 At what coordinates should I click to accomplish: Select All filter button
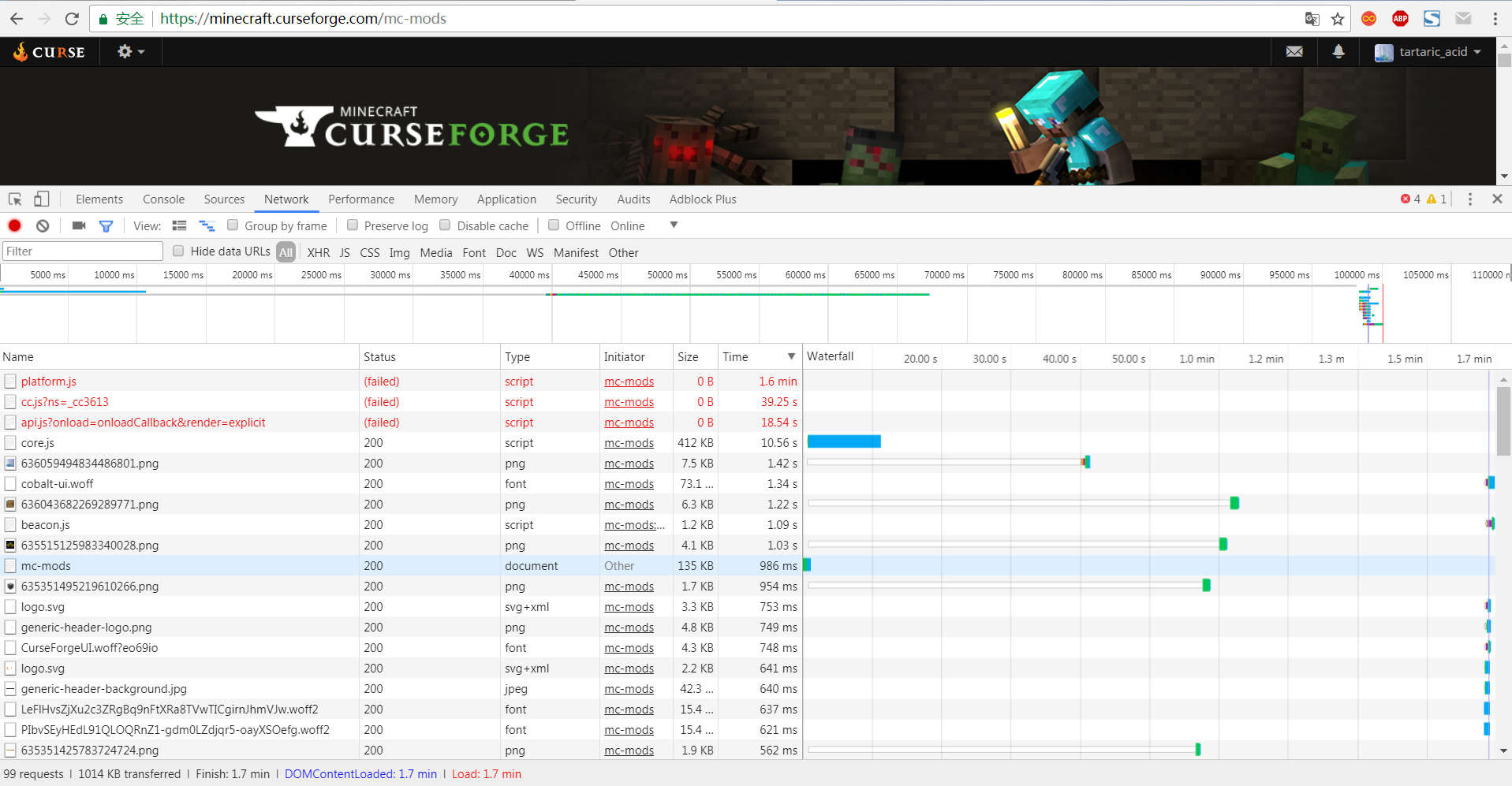coord(286,252)
